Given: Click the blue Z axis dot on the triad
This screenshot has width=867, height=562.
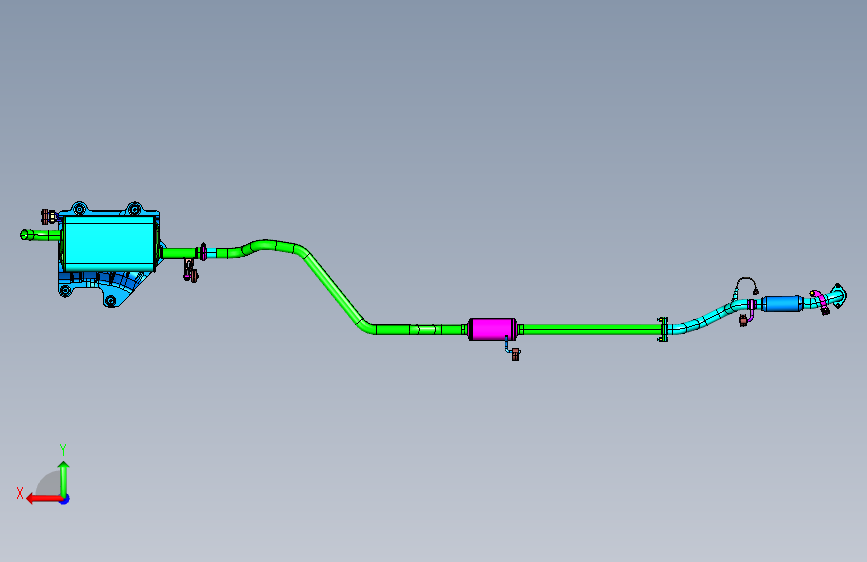Looking at the screenshot, I should [65, 499].
